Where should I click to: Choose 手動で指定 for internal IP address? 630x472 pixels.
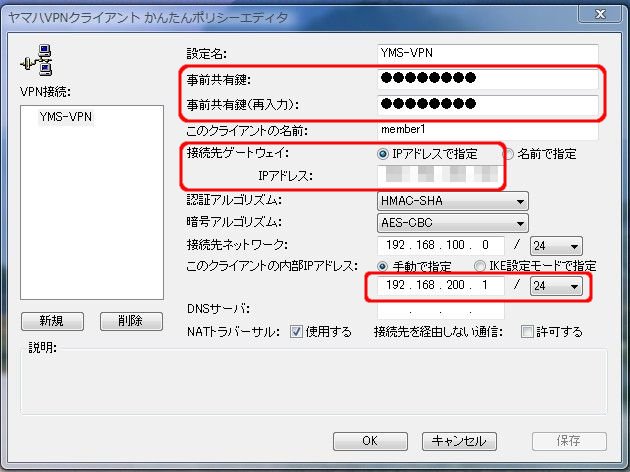click(x=383, y=266)
